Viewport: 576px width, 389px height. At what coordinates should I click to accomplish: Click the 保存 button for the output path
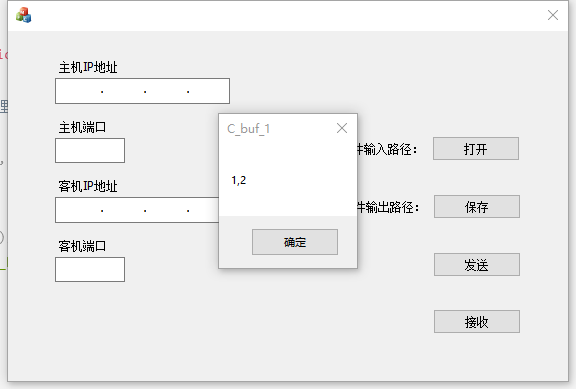476,207
